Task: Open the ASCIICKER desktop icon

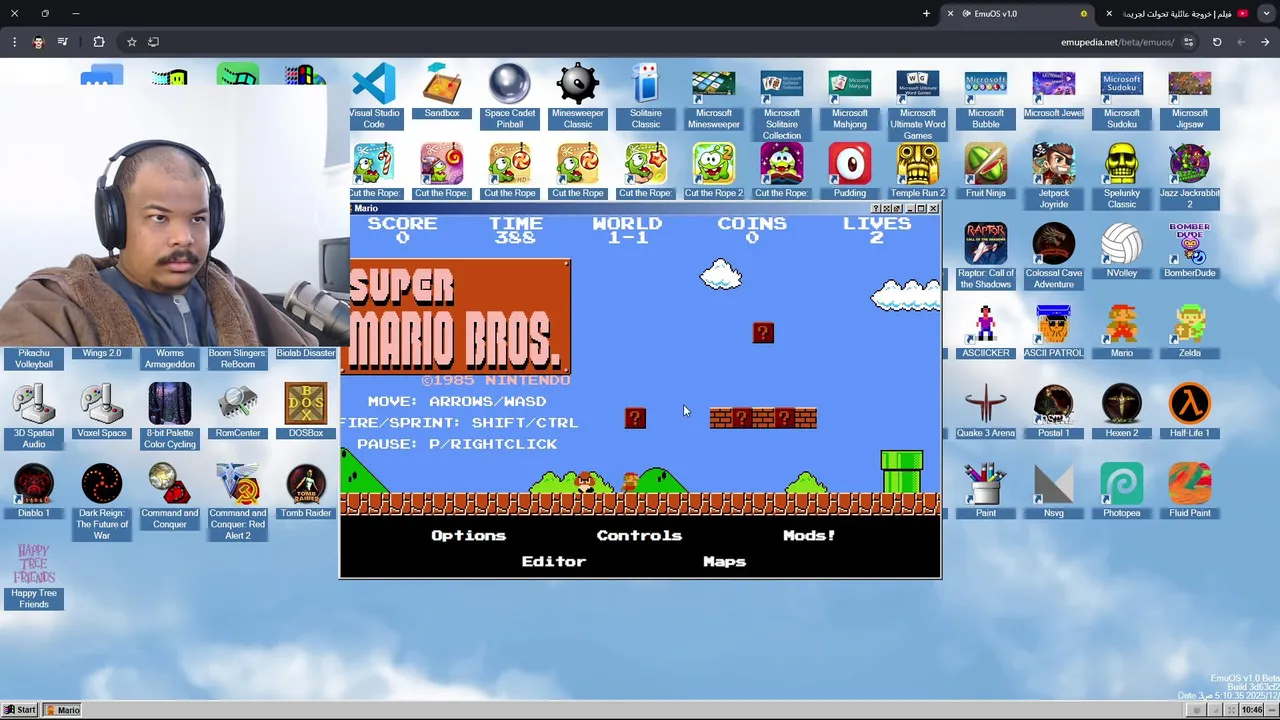Action: click(986, 331)
